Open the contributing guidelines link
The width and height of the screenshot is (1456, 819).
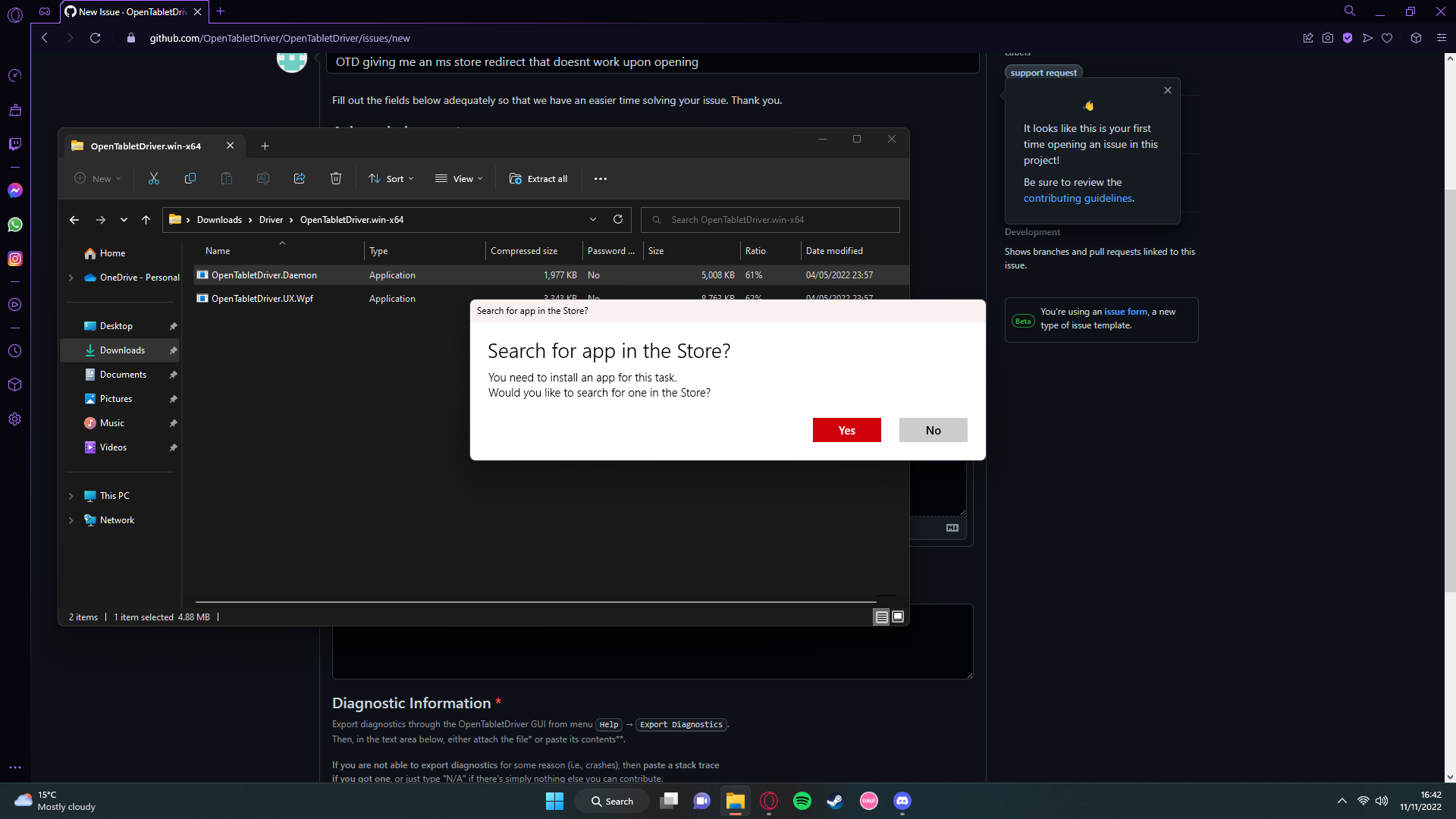click(1077, 197)
